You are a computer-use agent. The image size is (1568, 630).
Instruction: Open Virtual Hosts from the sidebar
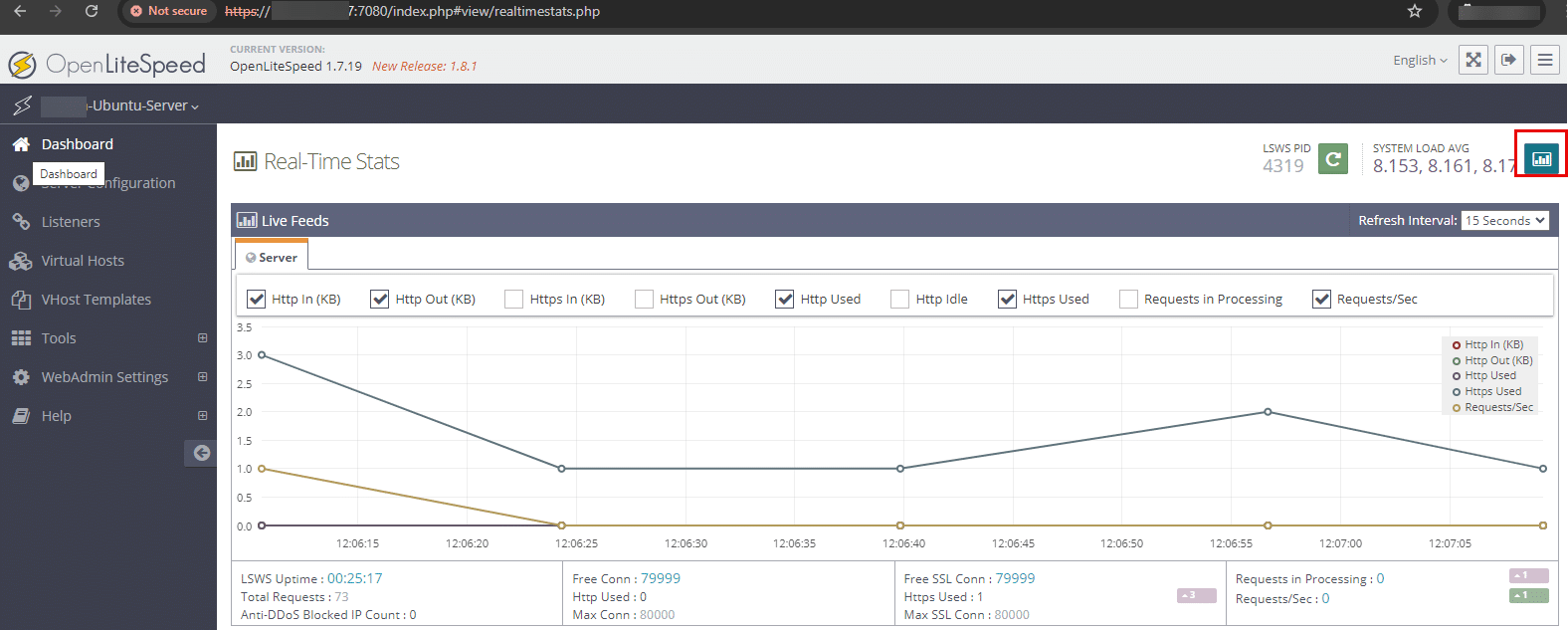click(x=83, y=261)
